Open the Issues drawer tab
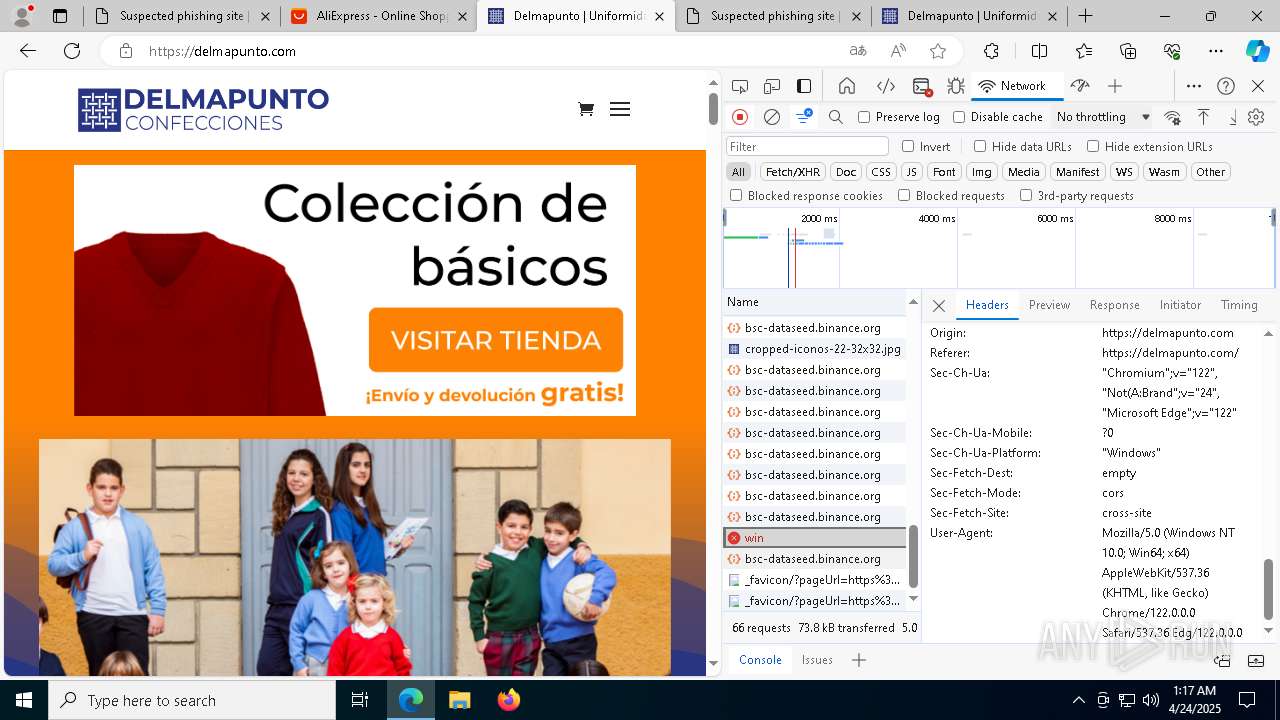 click(817, 660)
